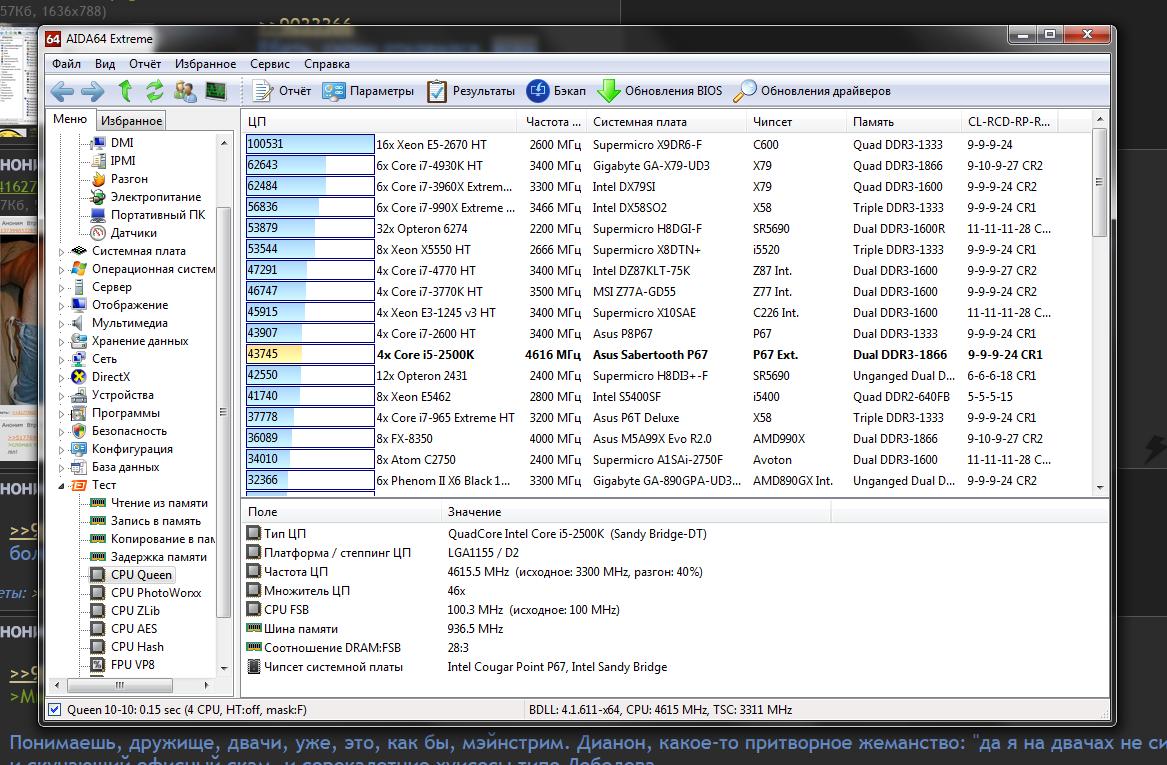The width and height of the screenshot is (1167, 765).
Task: Open the Избранное menu in the menu bar
Action: point(205,64)
